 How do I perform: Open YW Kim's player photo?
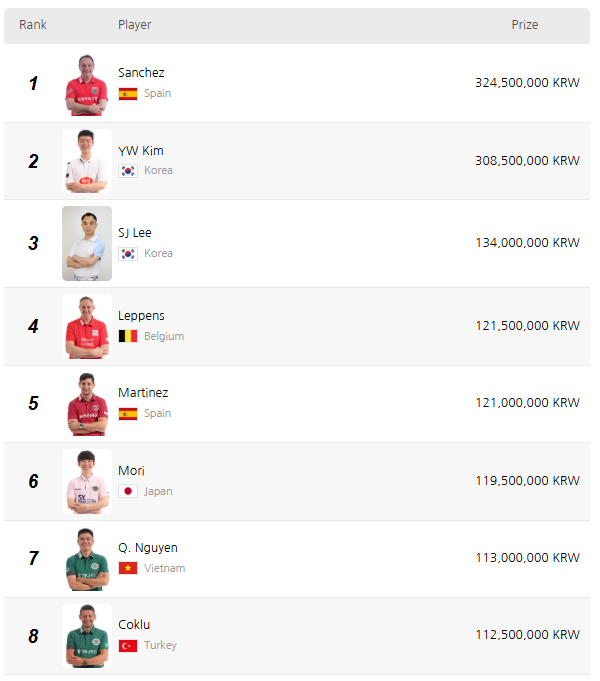(87, 161)
